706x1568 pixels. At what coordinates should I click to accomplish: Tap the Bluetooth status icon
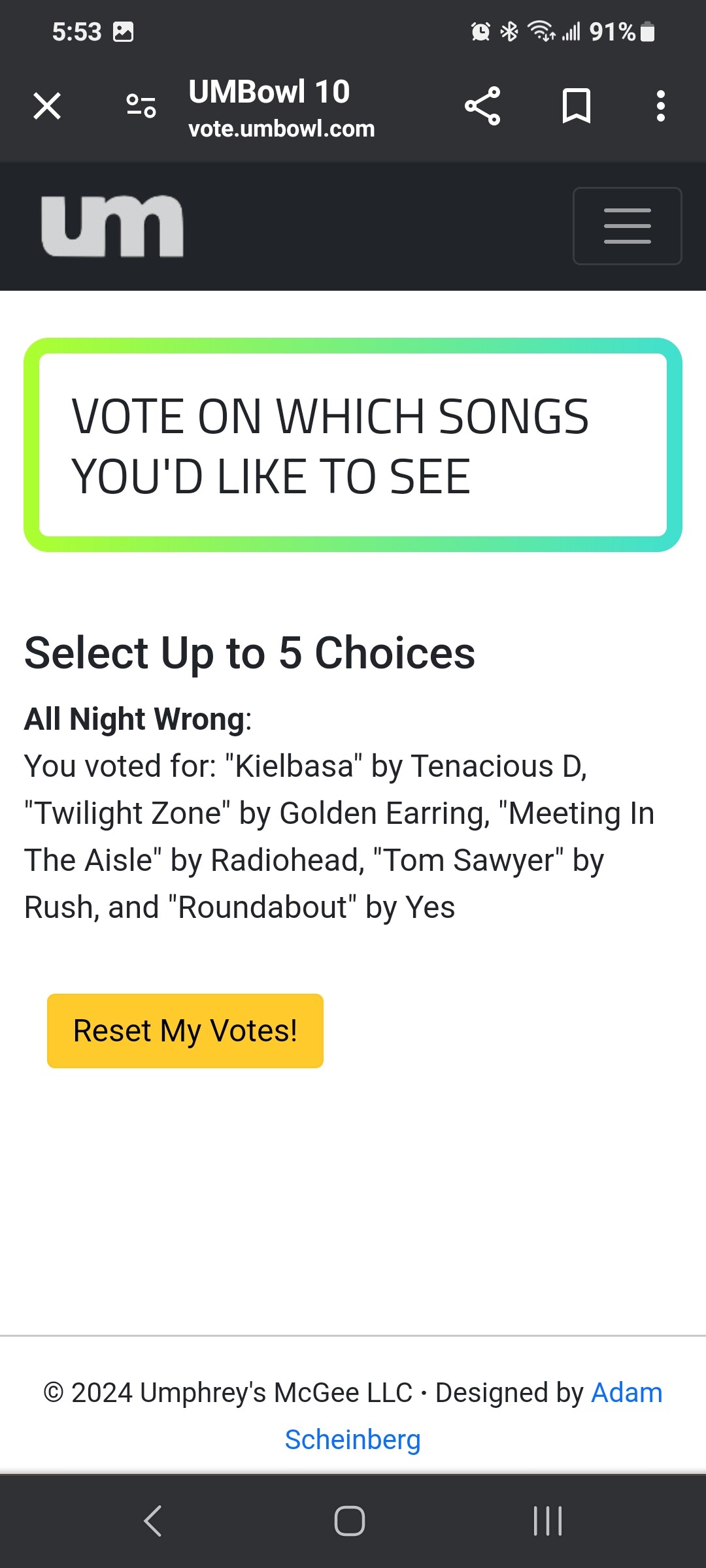pyautogui.click(x=509, y=31)
